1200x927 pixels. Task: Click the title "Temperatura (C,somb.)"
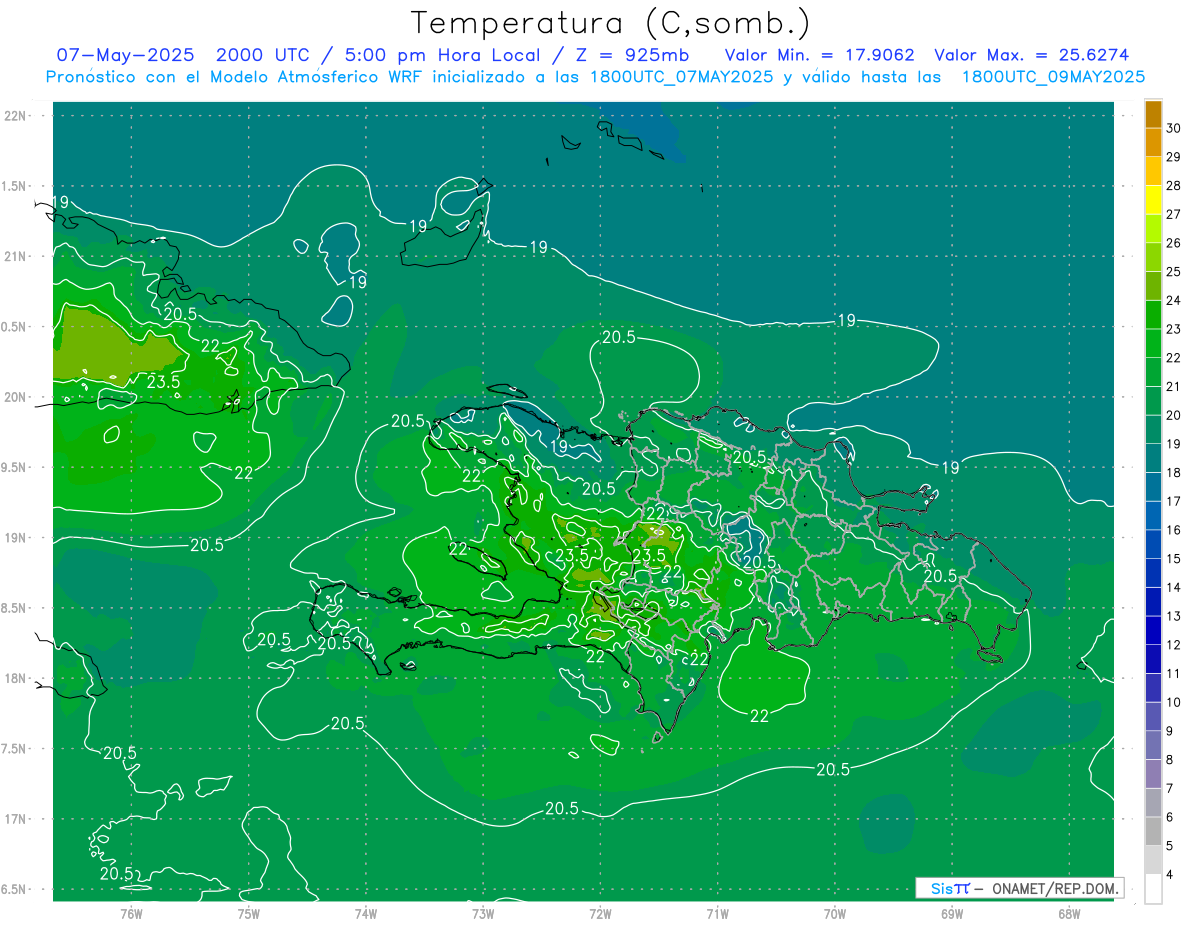611,23
